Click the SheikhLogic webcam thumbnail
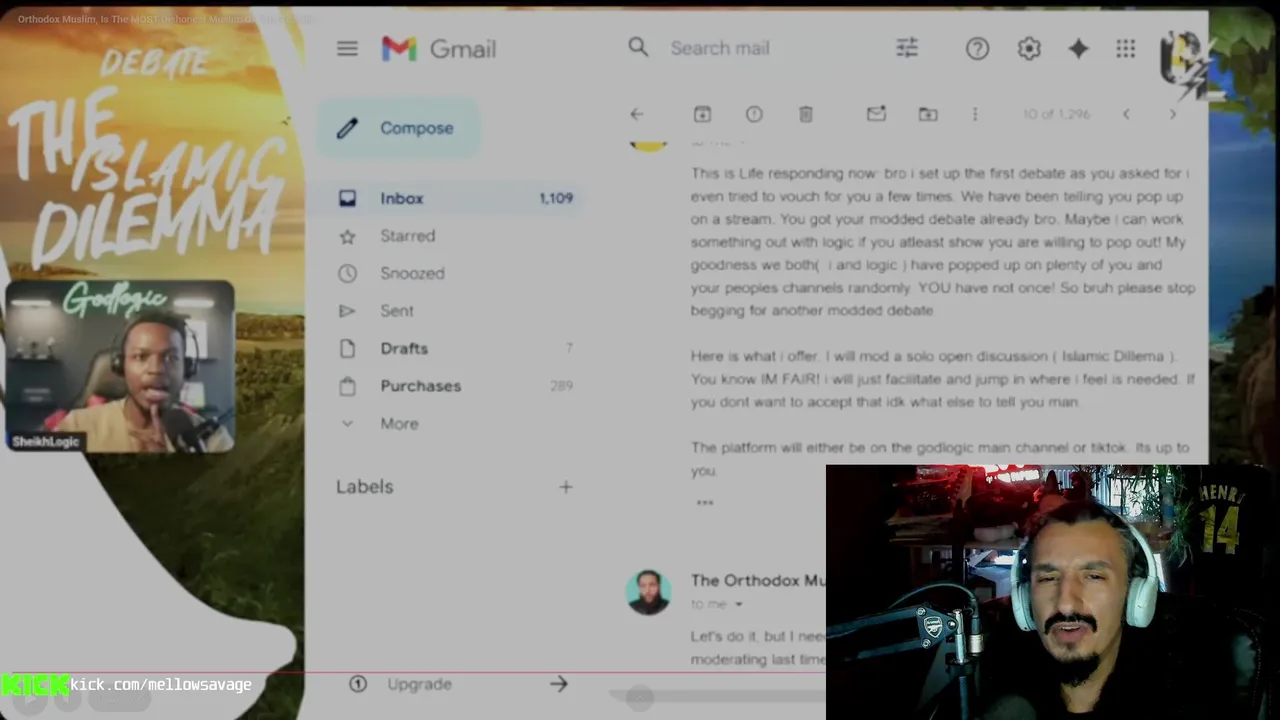The image size is (1280, 720). pos(120,366)
